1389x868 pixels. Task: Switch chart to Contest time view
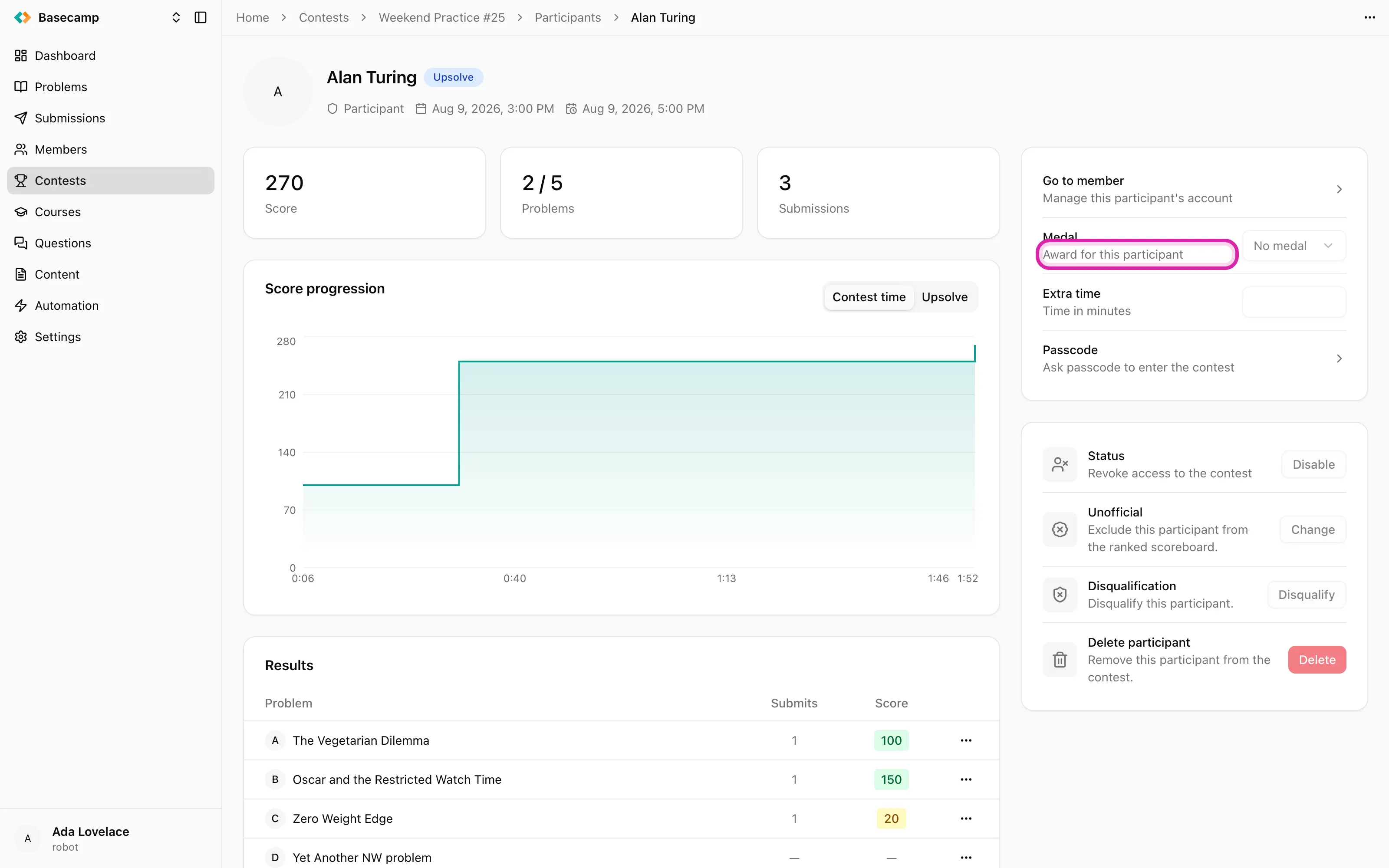tap(869, 297)
